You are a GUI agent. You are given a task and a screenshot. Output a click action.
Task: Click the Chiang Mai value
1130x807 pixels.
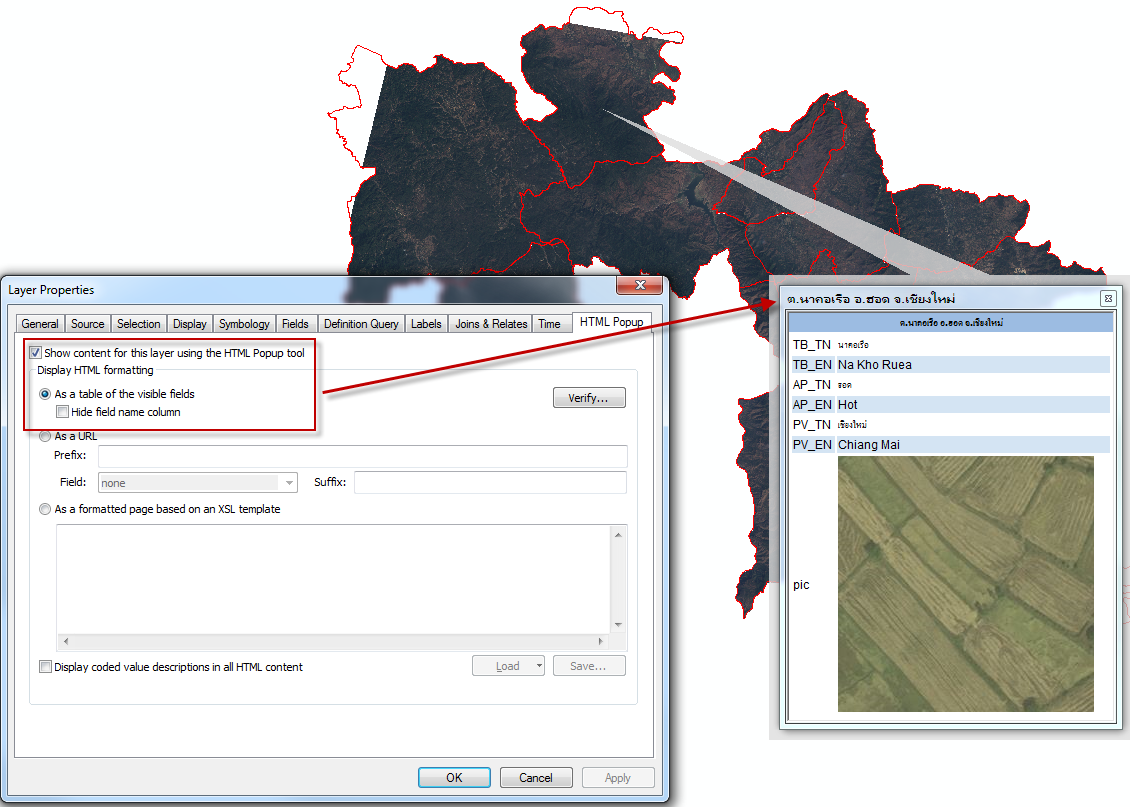(868, 445)
